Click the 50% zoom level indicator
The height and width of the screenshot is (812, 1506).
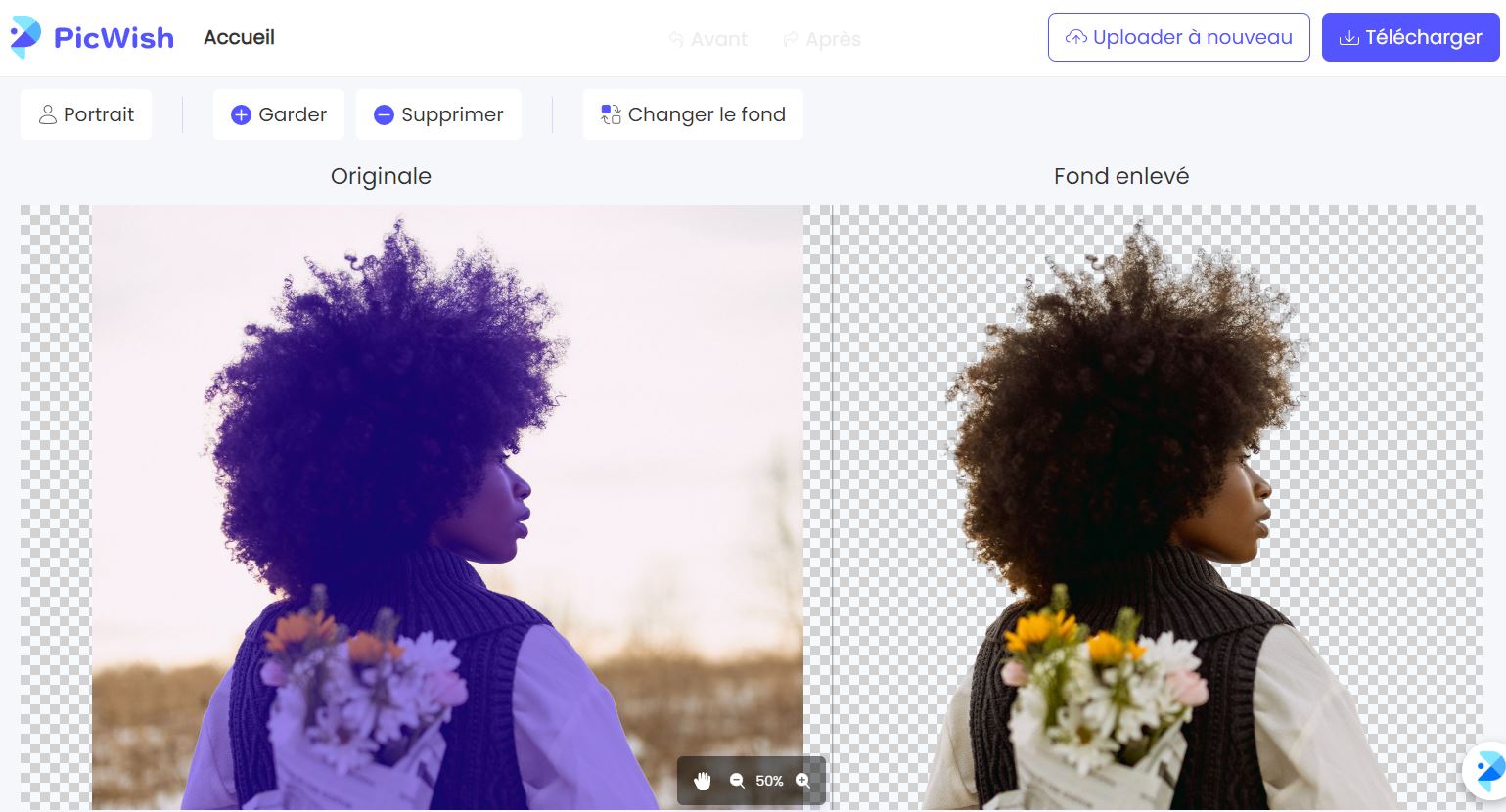tap(770, 781)
